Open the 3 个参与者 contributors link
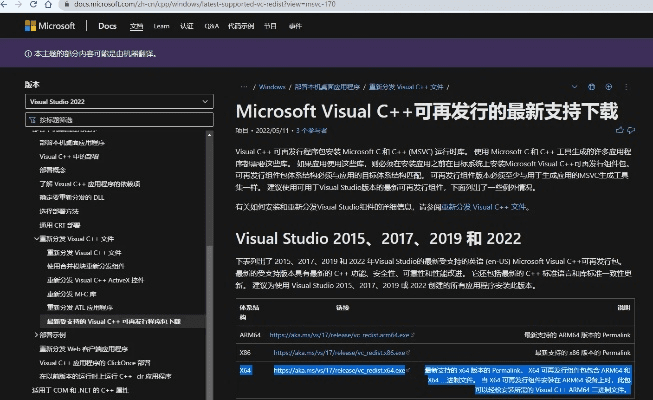 tap(312, 130)
